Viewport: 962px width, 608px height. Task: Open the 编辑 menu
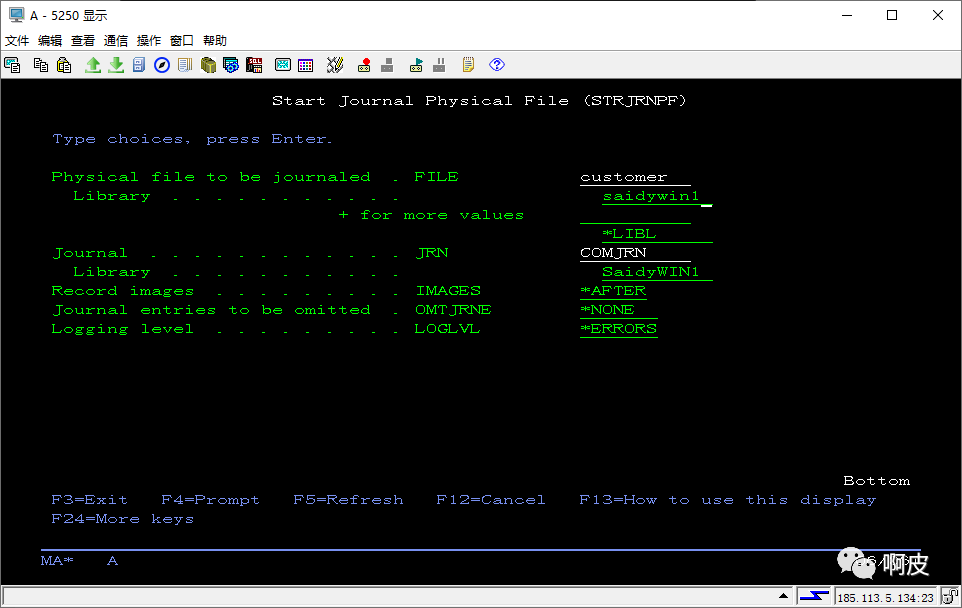[50, 40]
